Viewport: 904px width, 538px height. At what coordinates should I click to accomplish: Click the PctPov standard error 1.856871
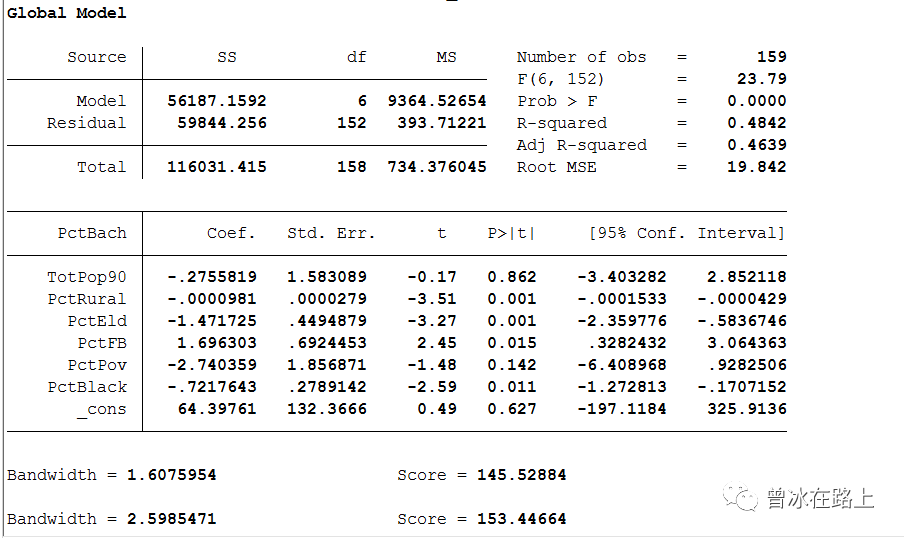[327, 364]
